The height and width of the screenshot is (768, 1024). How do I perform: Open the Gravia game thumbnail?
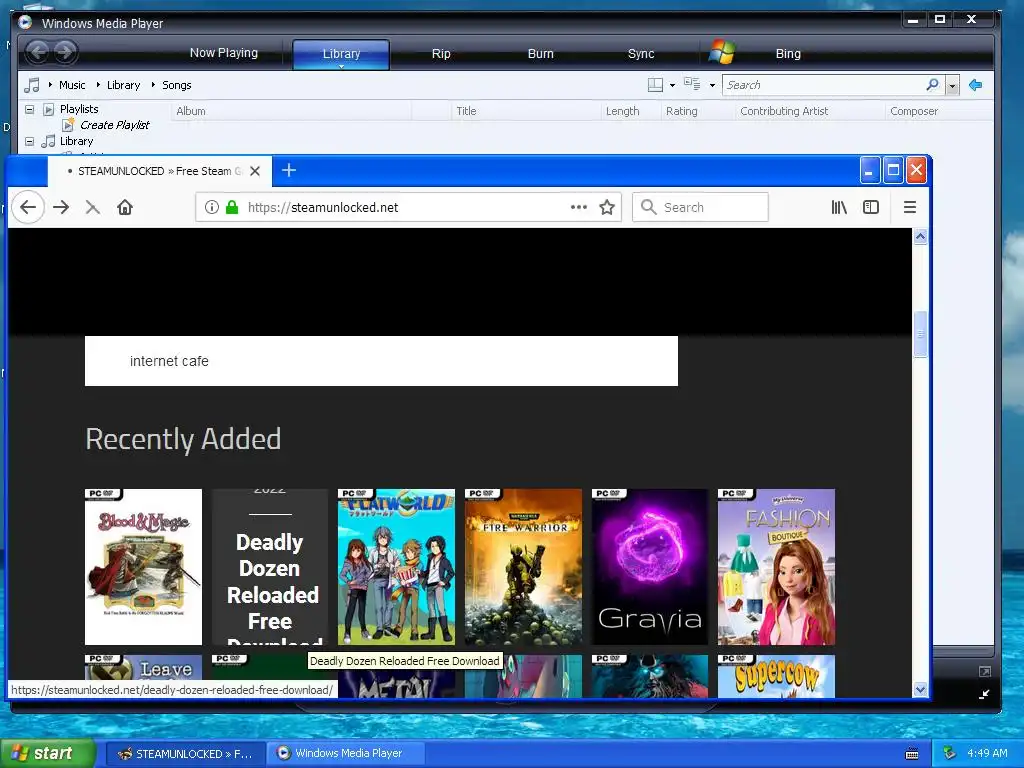[x=650, y=567]
